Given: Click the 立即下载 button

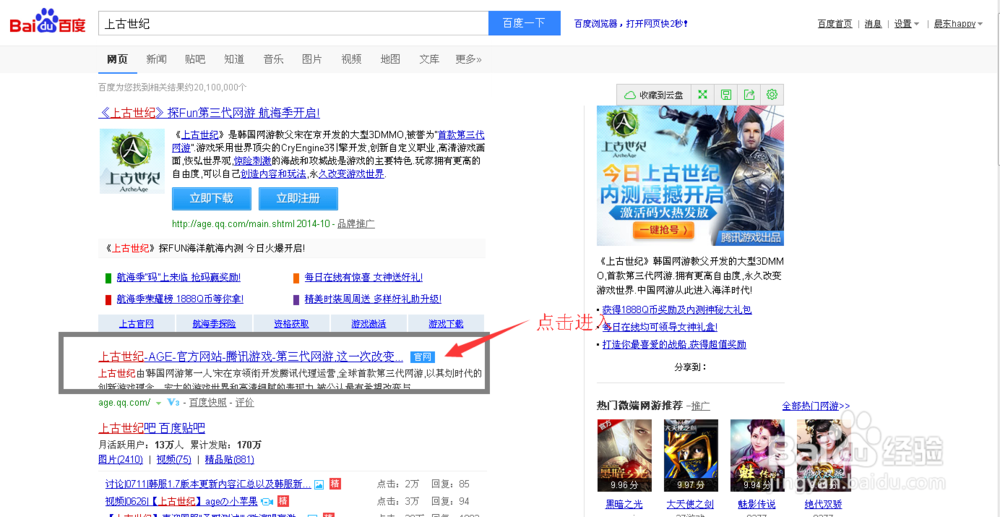Looking at the screenshot, I should [x=211, y=198].
